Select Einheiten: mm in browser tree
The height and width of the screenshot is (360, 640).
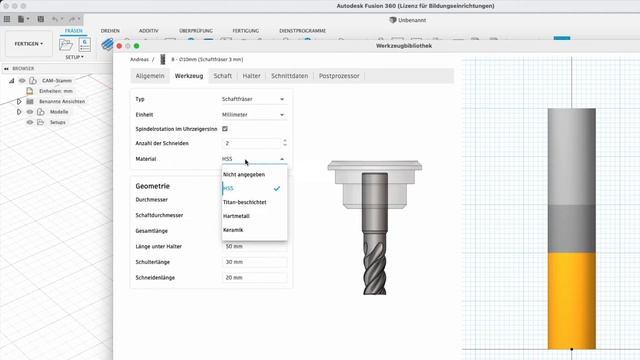(x=56, y=91)
